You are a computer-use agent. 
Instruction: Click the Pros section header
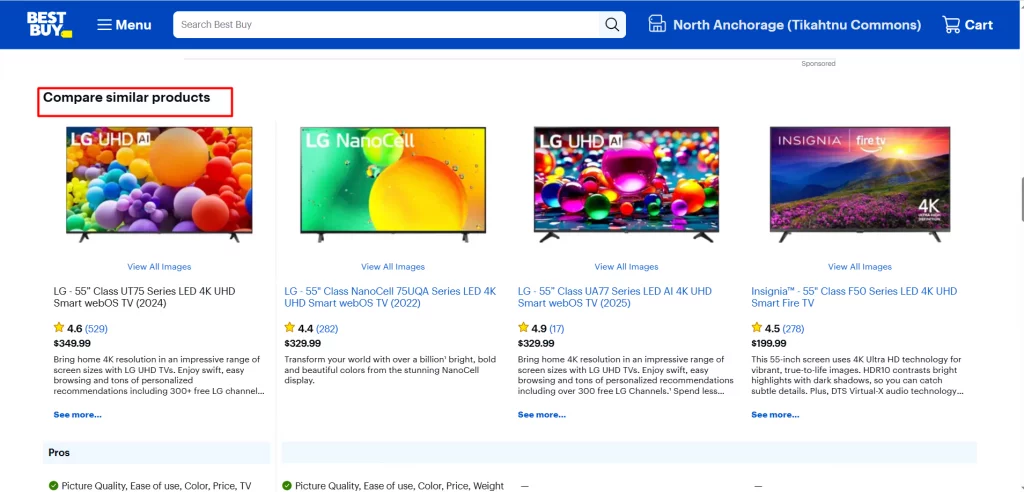(156, 453)
